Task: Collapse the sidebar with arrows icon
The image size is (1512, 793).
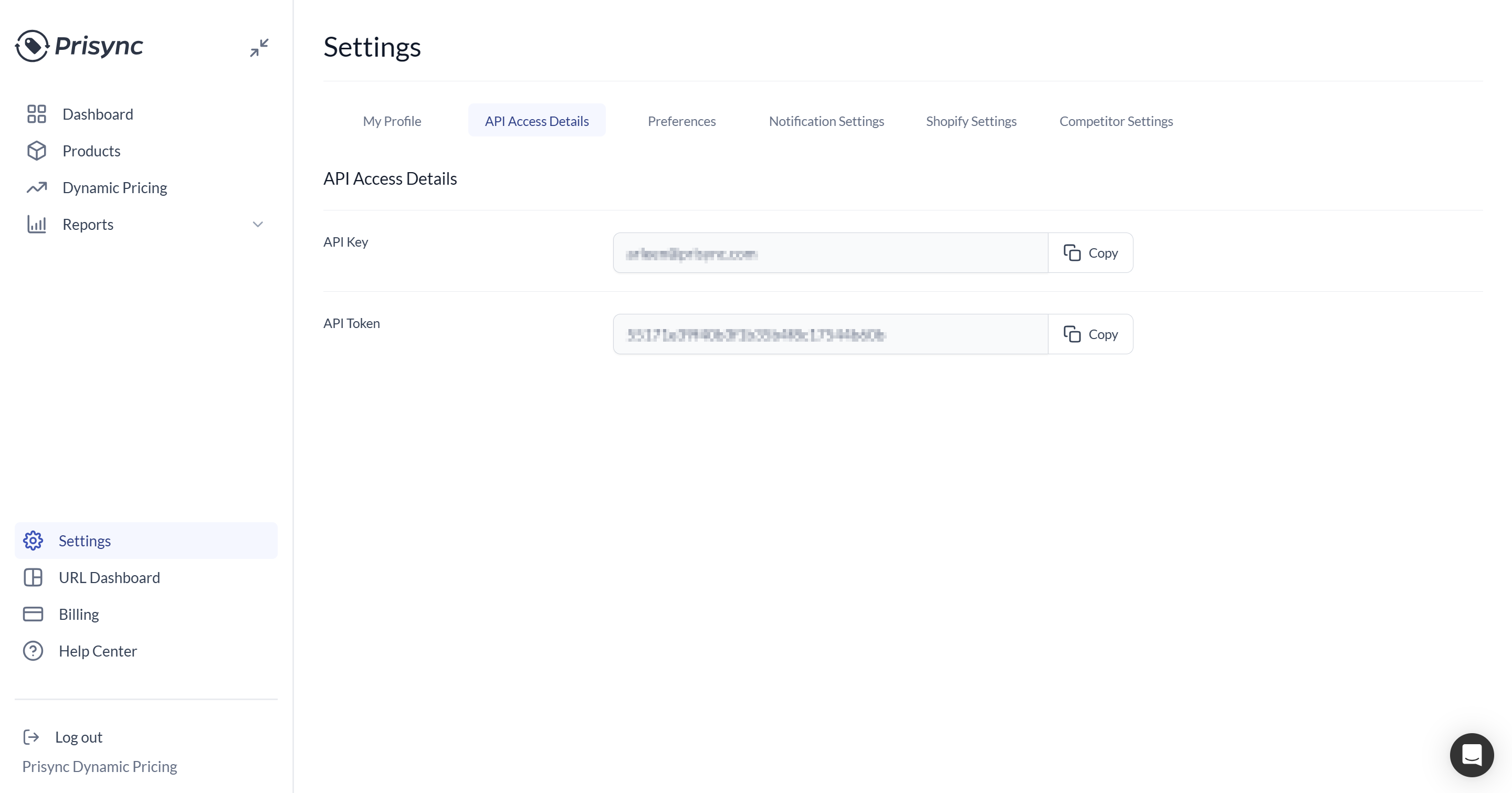Action: (x=259, y=48)
